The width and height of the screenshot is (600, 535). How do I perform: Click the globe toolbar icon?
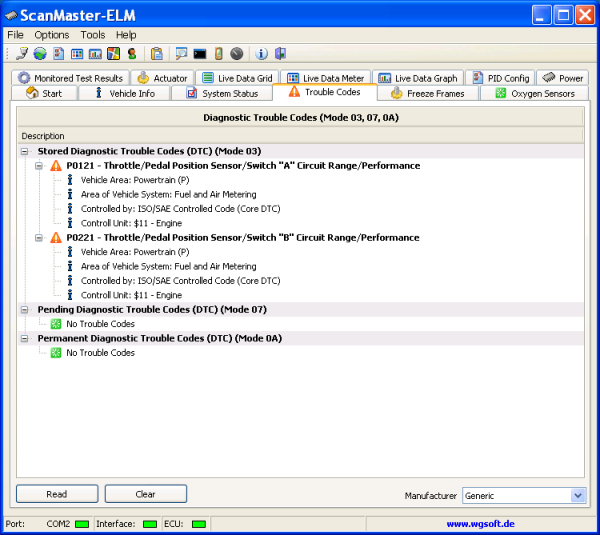pos(40,54)
